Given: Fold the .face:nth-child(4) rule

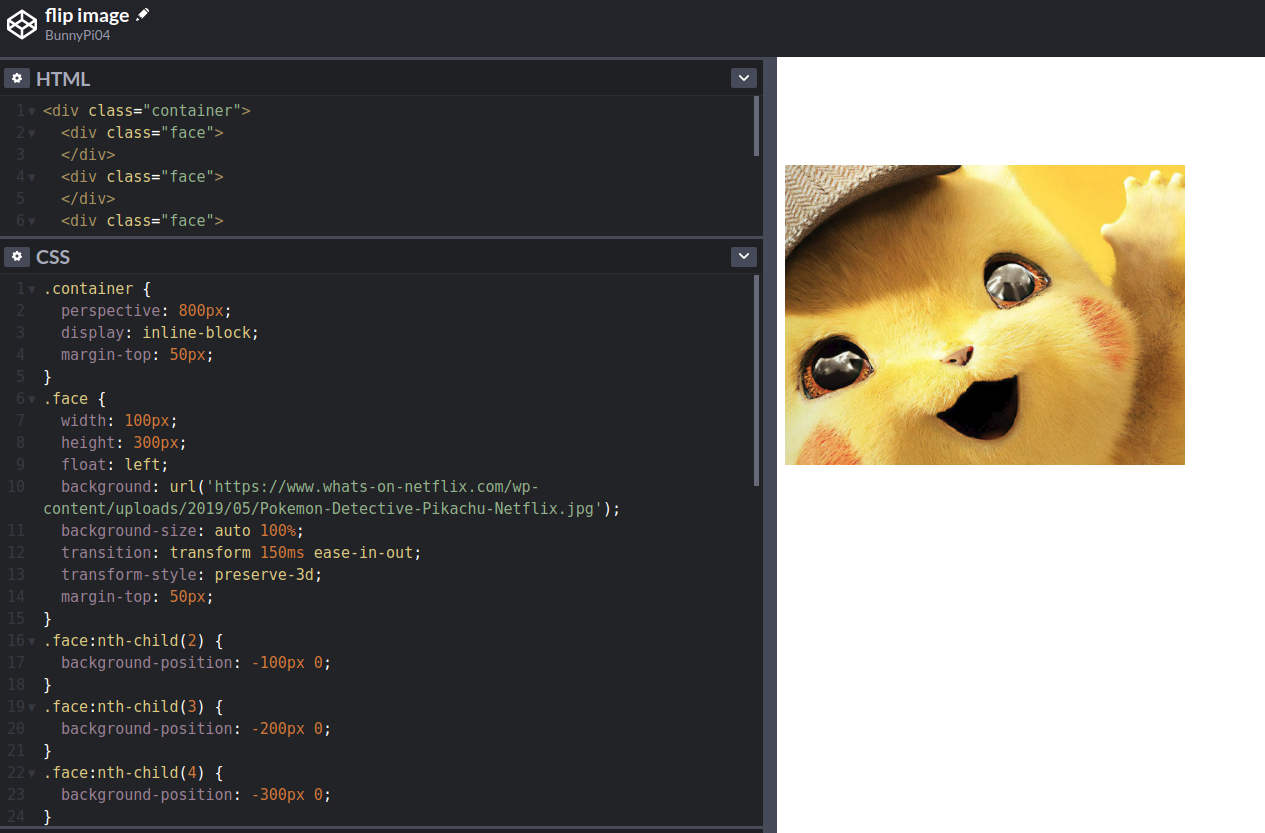Looking at the screenshot, I should (32, 773).
